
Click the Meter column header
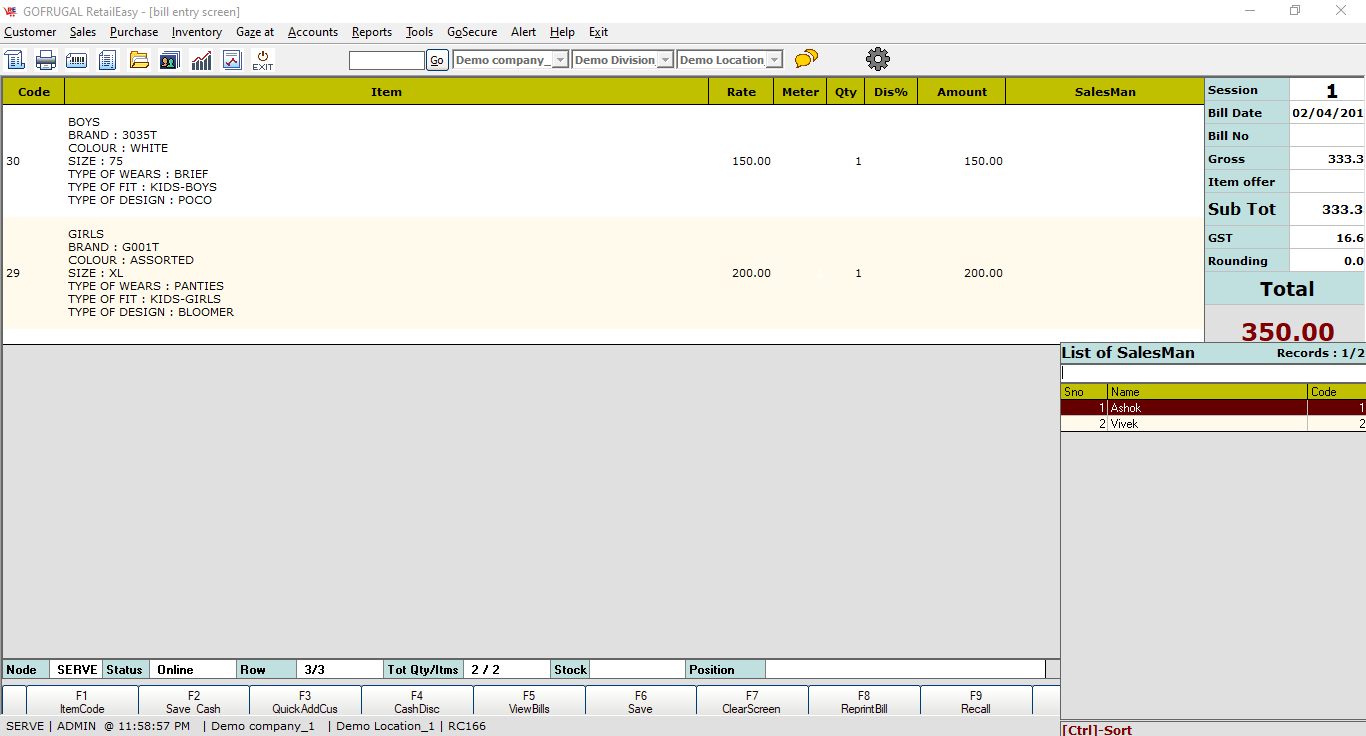point(800,92)
